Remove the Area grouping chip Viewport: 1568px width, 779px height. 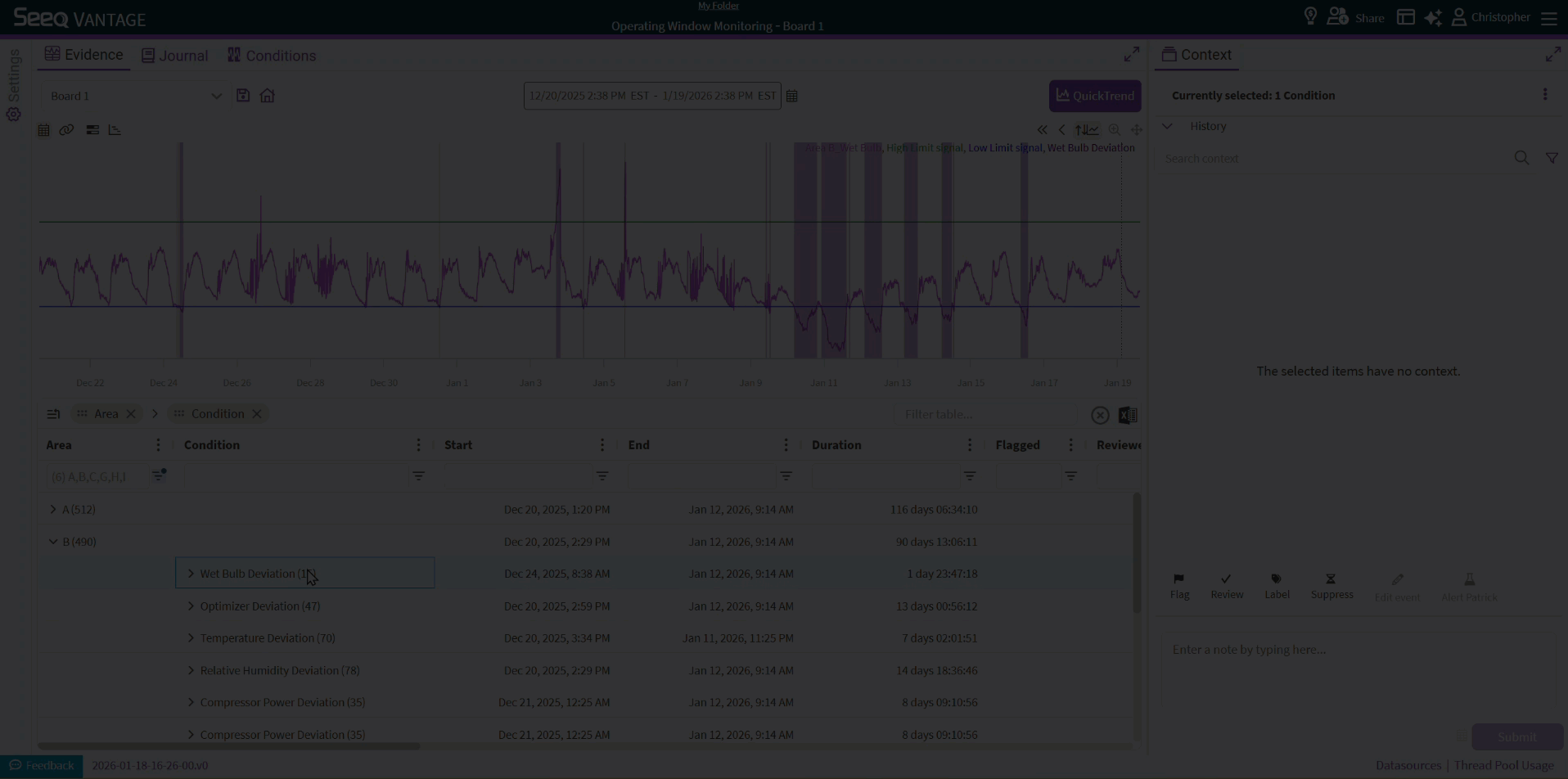[x=131, y=414]
